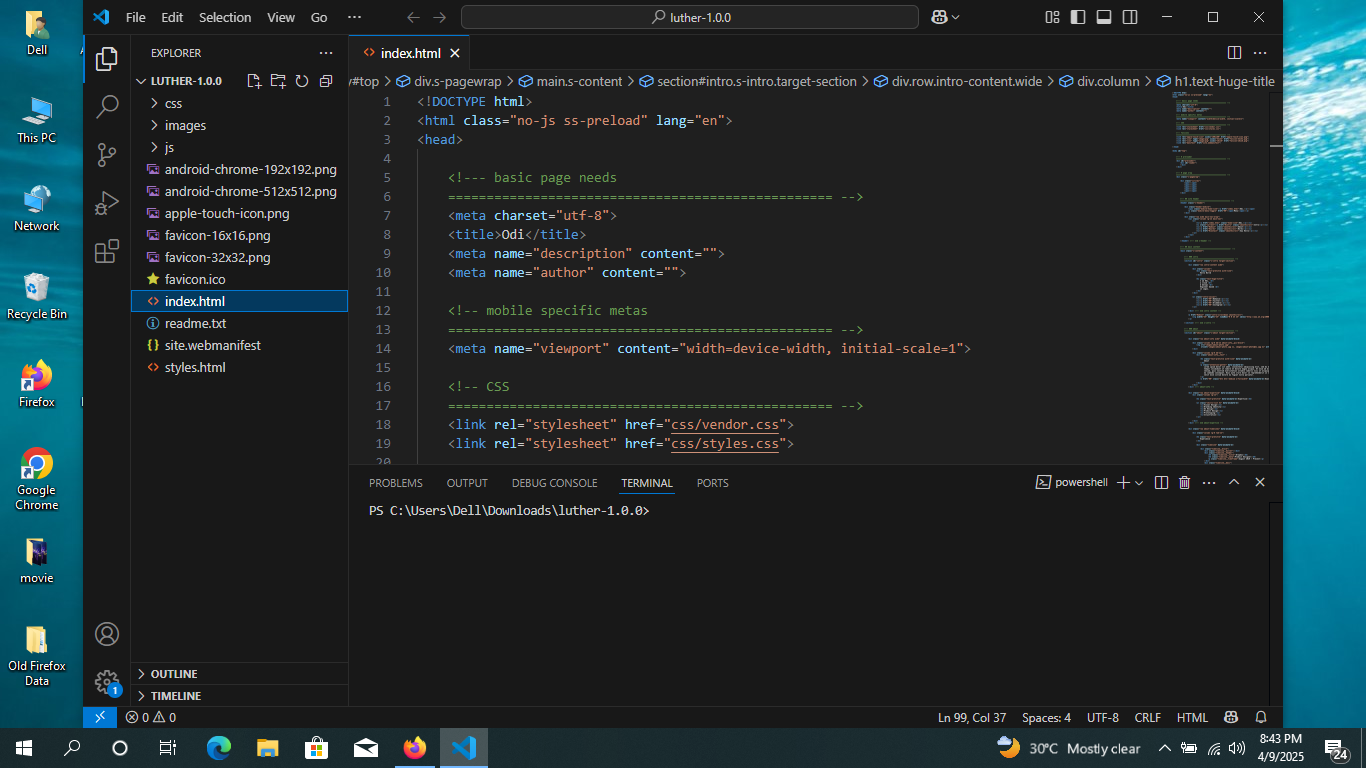
Task: Click HTML language mode selector
Action: click(x=1192, y=717)
